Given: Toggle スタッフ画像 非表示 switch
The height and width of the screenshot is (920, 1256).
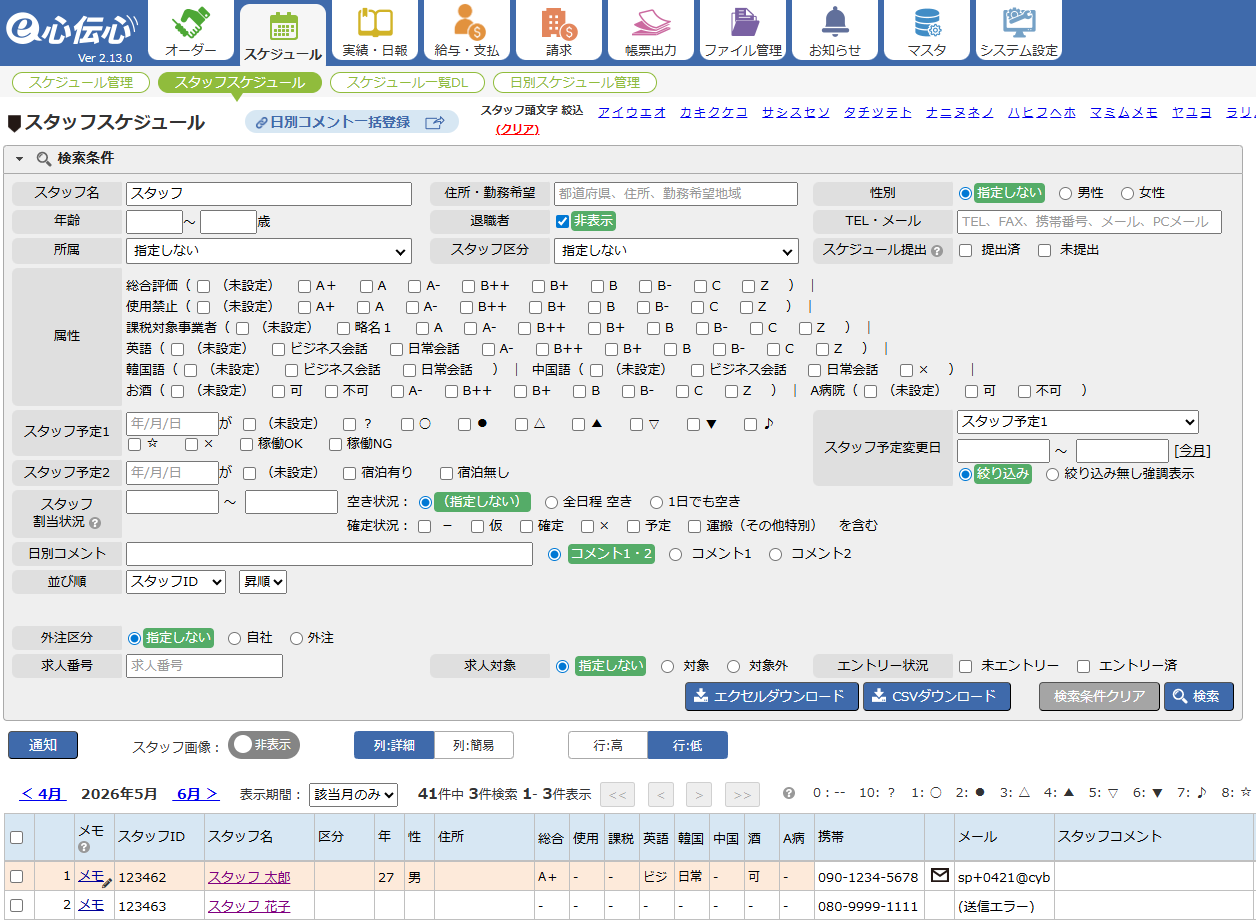Looking at the screenshot, I should point(264,745).
